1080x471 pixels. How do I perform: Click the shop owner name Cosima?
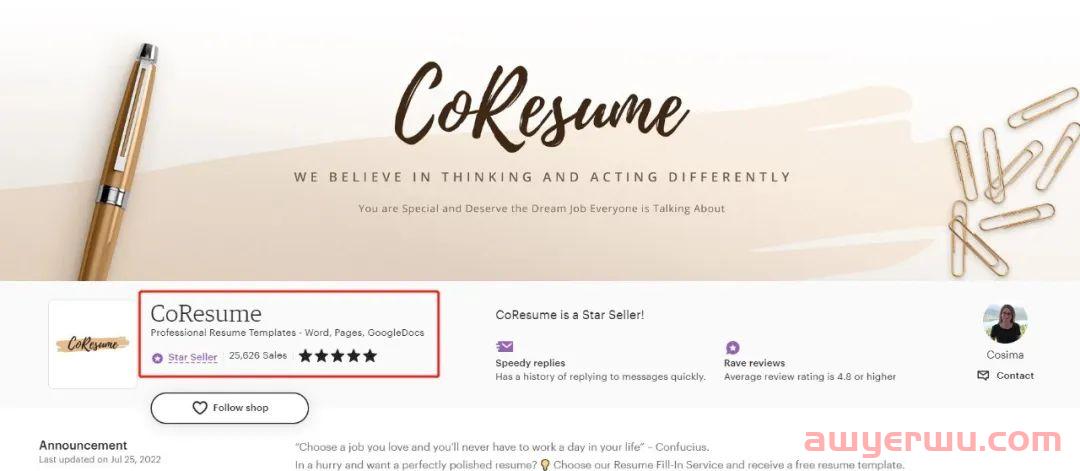coord(1005,355)
